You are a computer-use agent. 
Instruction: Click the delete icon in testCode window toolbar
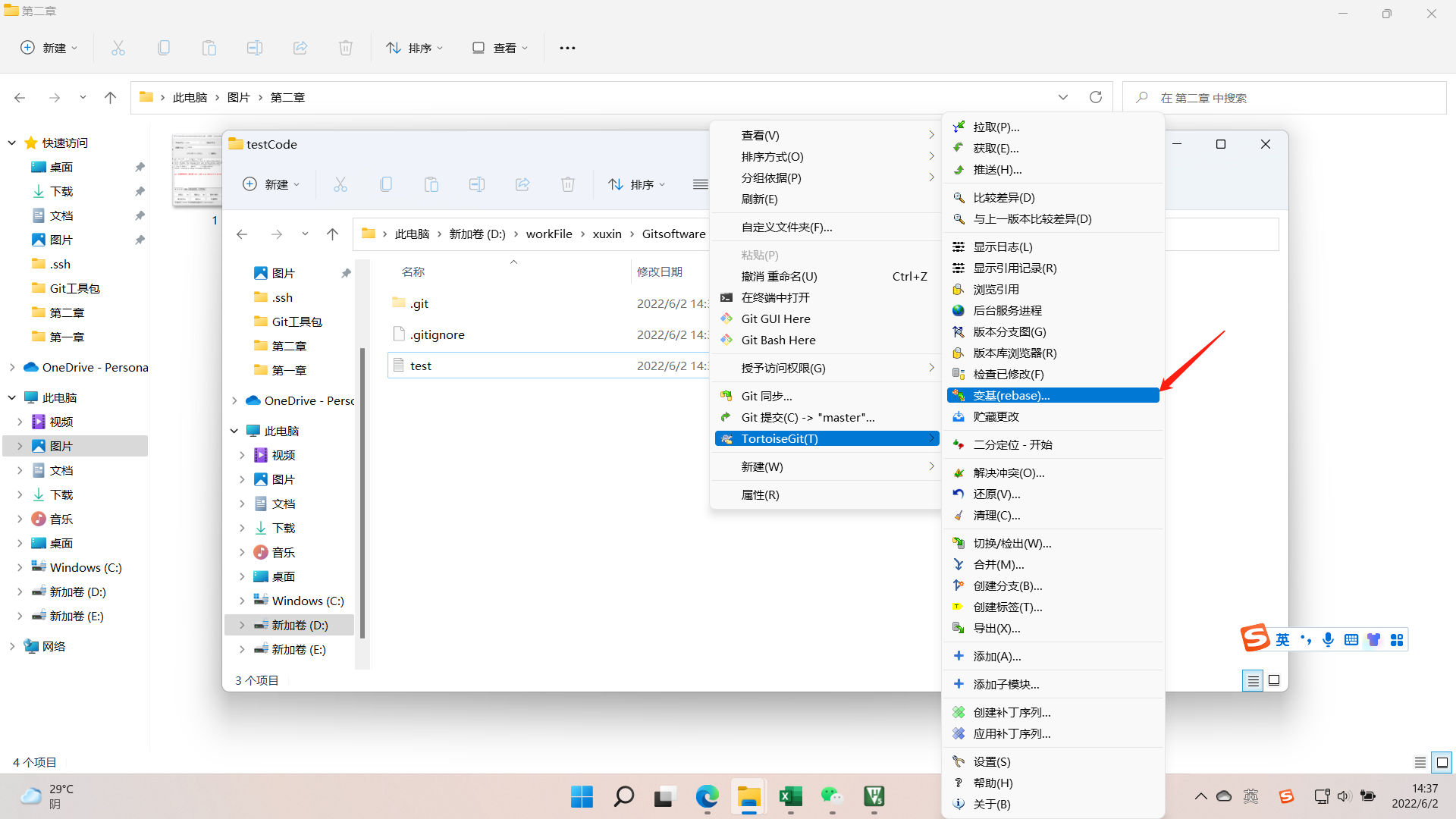click(x=568, y=184)
